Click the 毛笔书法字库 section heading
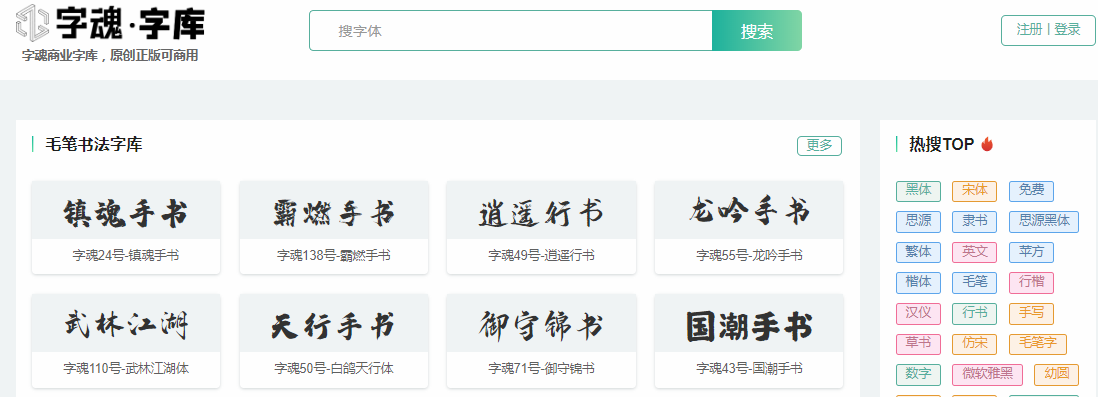 coord(93,145)
